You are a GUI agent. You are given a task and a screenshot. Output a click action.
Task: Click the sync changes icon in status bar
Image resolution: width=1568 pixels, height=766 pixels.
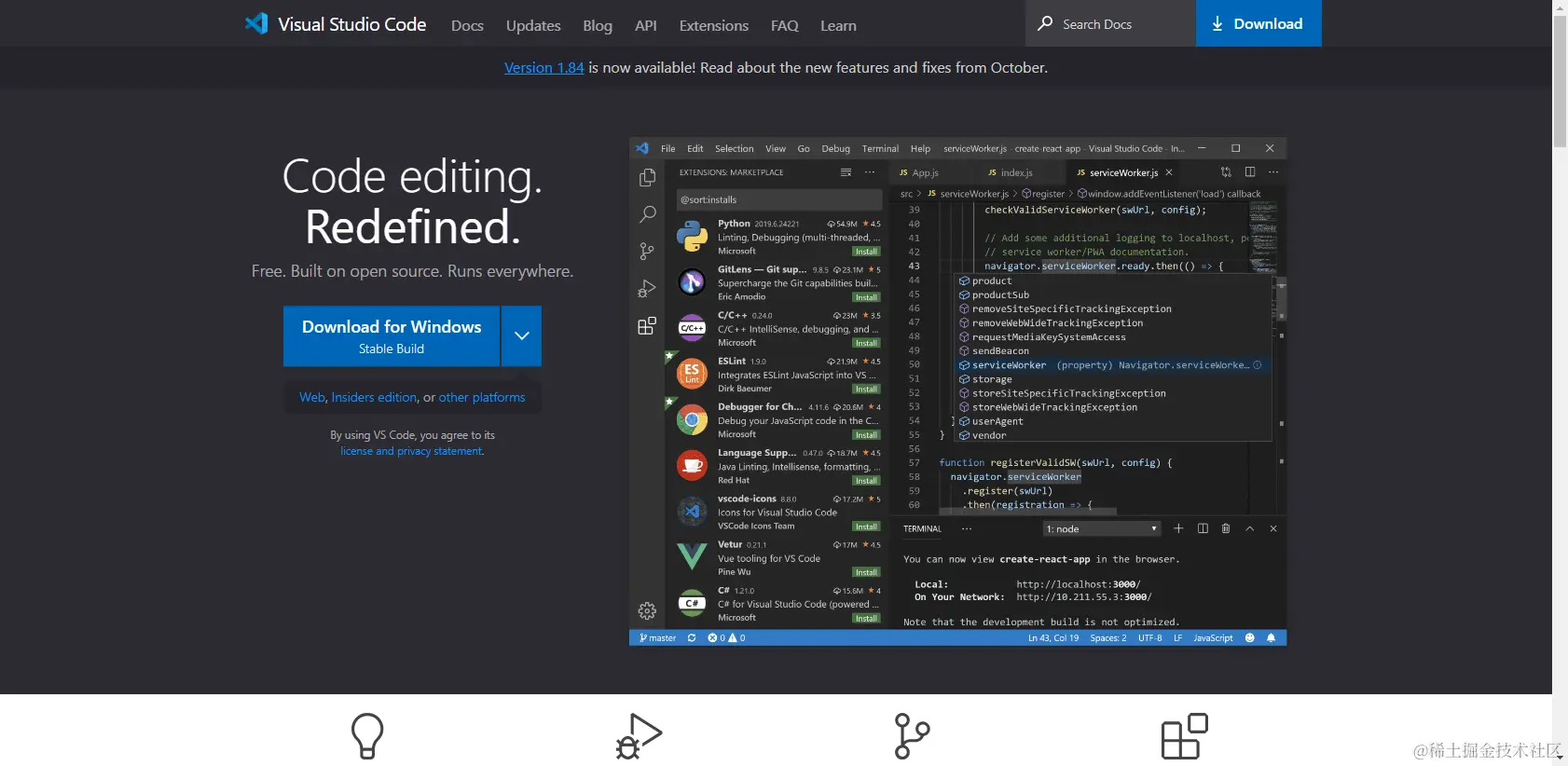pyautogui.click(x=692, y=638)
